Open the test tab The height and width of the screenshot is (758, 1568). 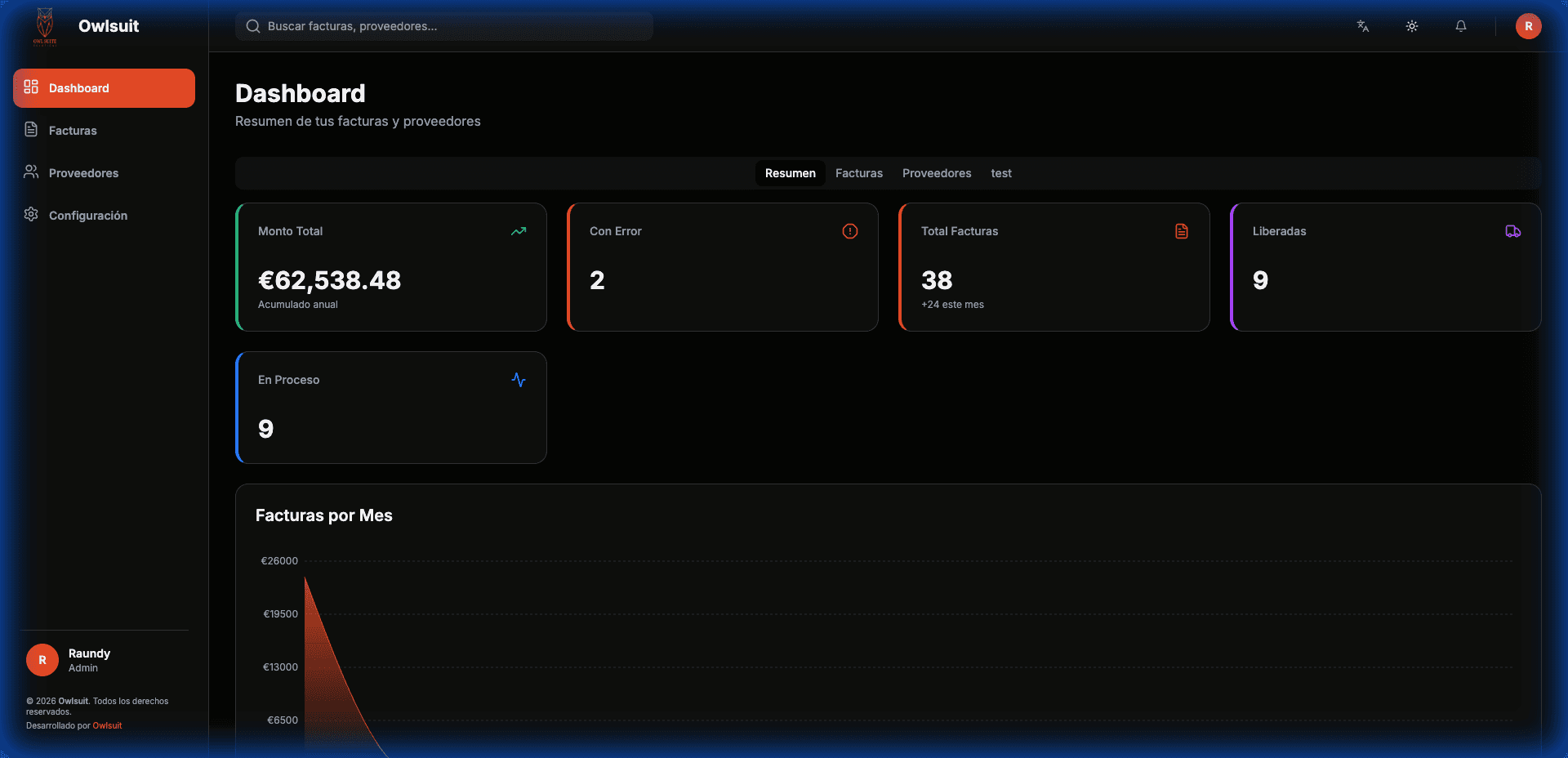[x=1001, y=173]
